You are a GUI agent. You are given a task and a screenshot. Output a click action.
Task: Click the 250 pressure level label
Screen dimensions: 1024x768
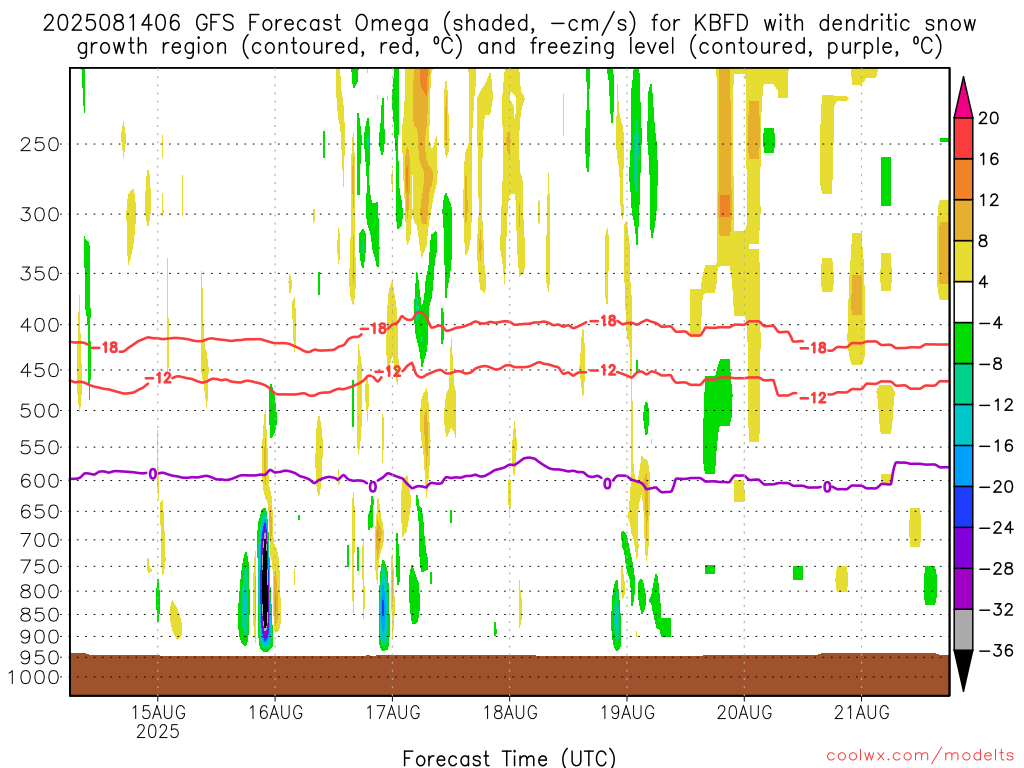coord(40,144)
